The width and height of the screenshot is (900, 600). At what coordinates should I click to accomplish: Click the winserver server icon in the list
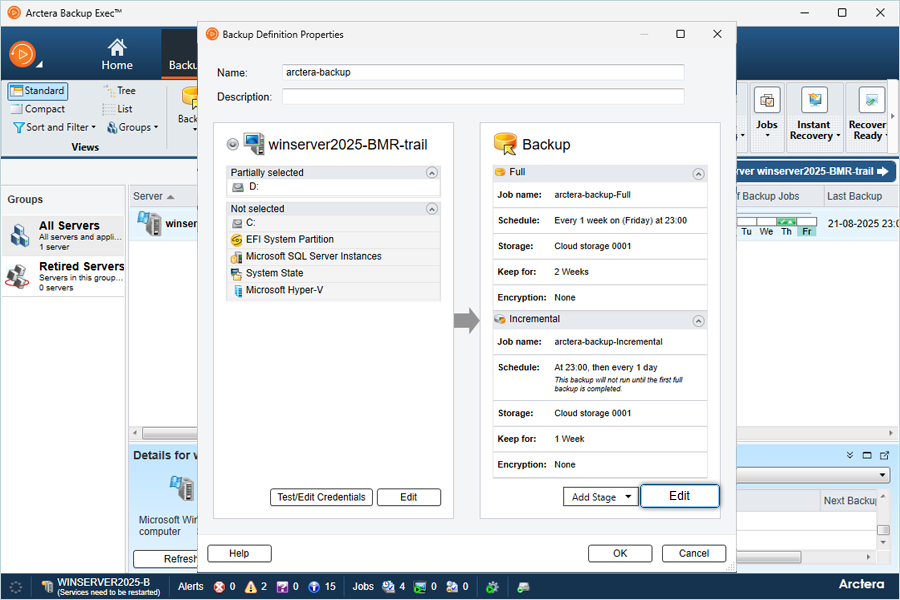pos(149,223)
